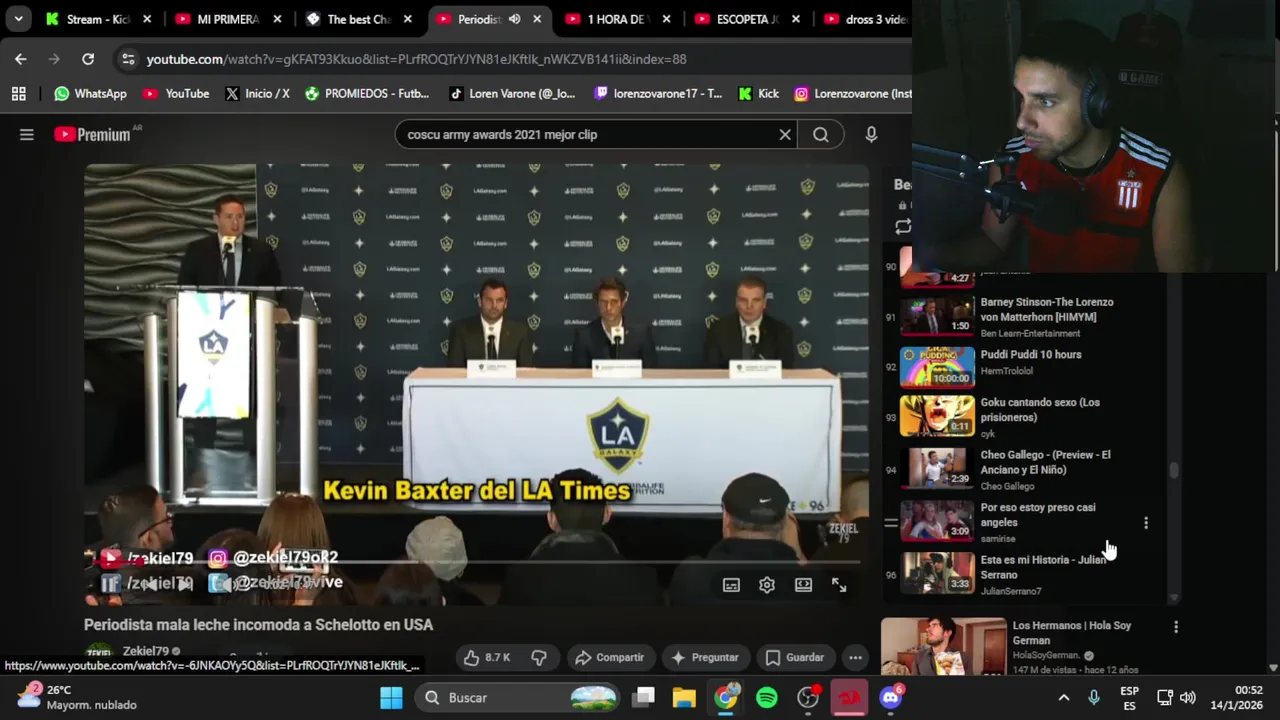Open Kick bookmark

[x=758, y=93]
